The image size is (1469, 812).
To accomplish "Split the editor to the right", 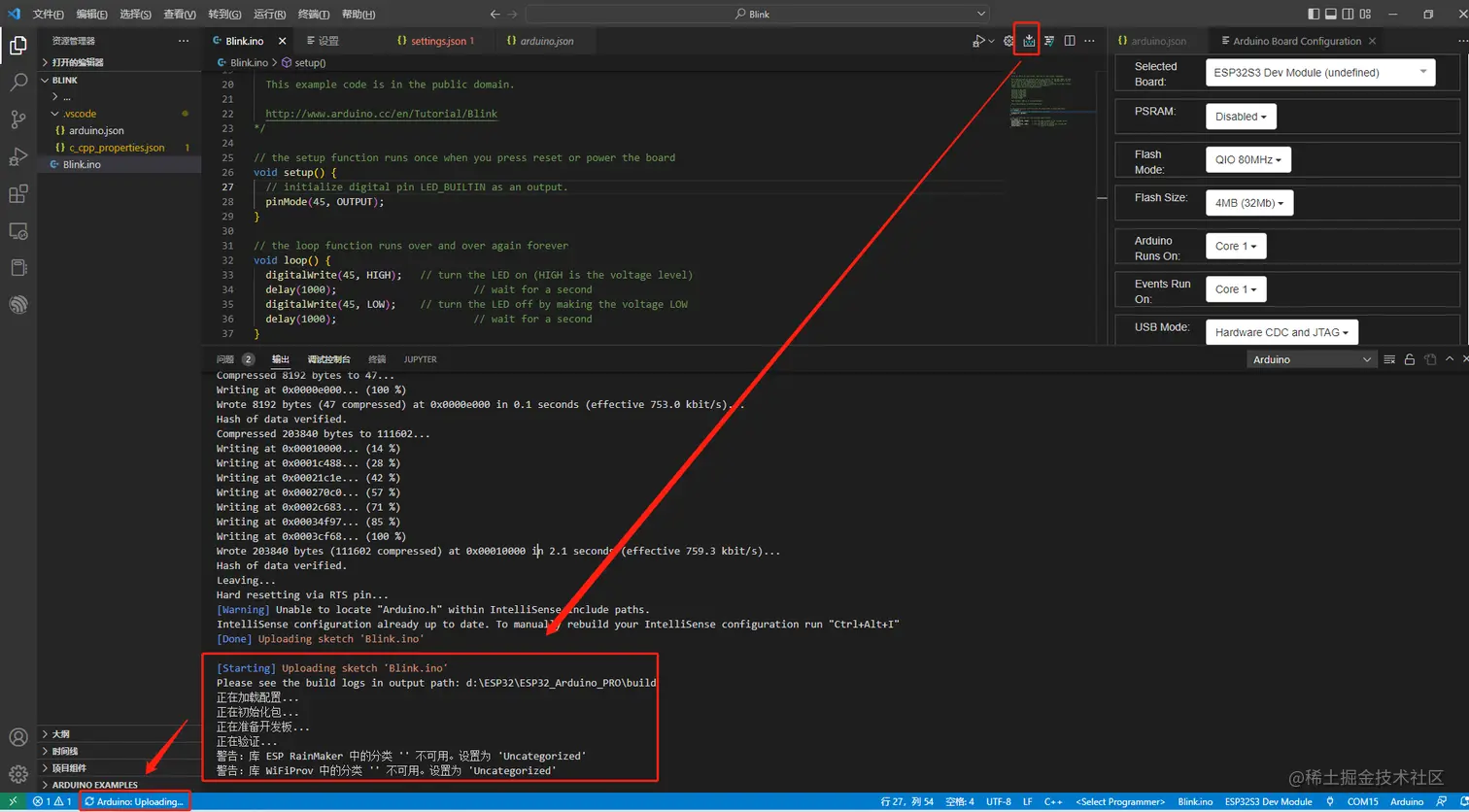I will 1070,41.
